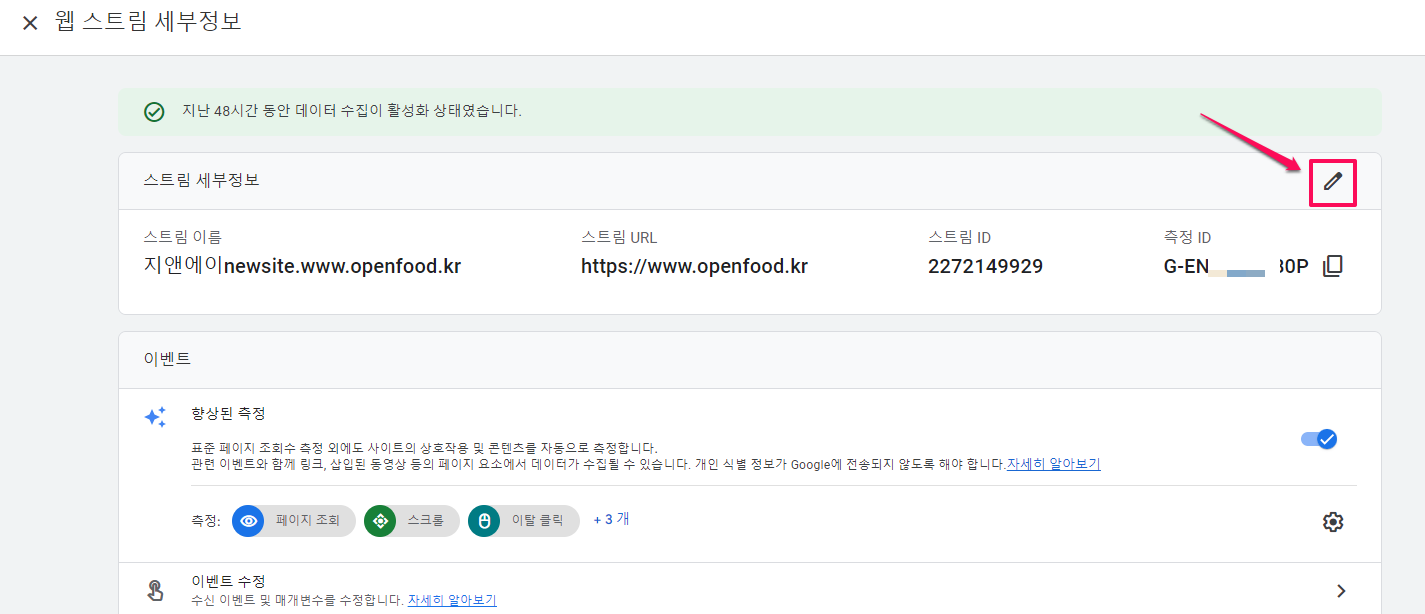Screen dimensions: 1425x614
Task: Click the green checkmark status icon
Action: pos(154,112)
